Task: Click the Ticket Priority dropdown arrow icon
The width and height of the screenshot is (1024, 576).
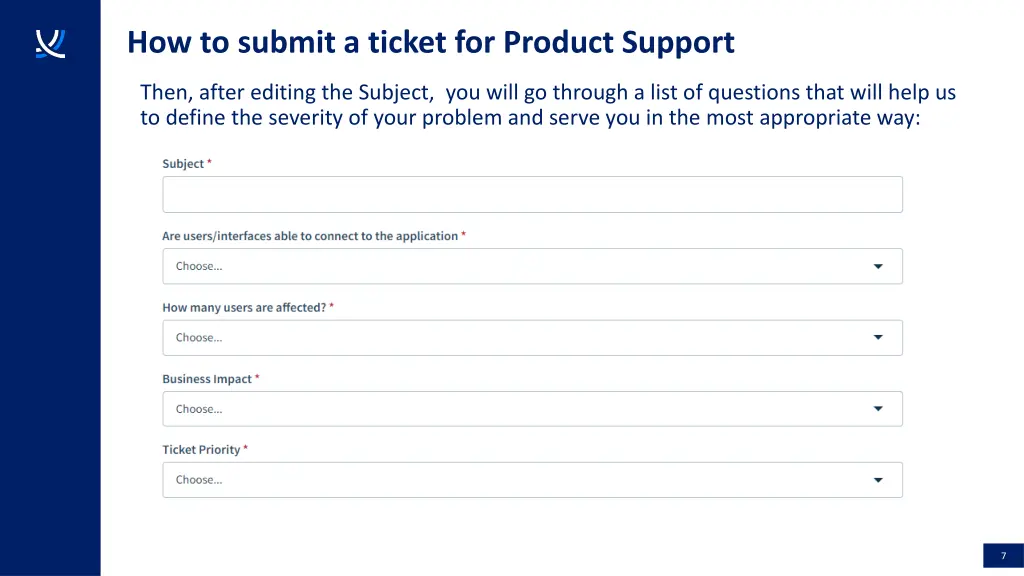Action: (878, 480)
